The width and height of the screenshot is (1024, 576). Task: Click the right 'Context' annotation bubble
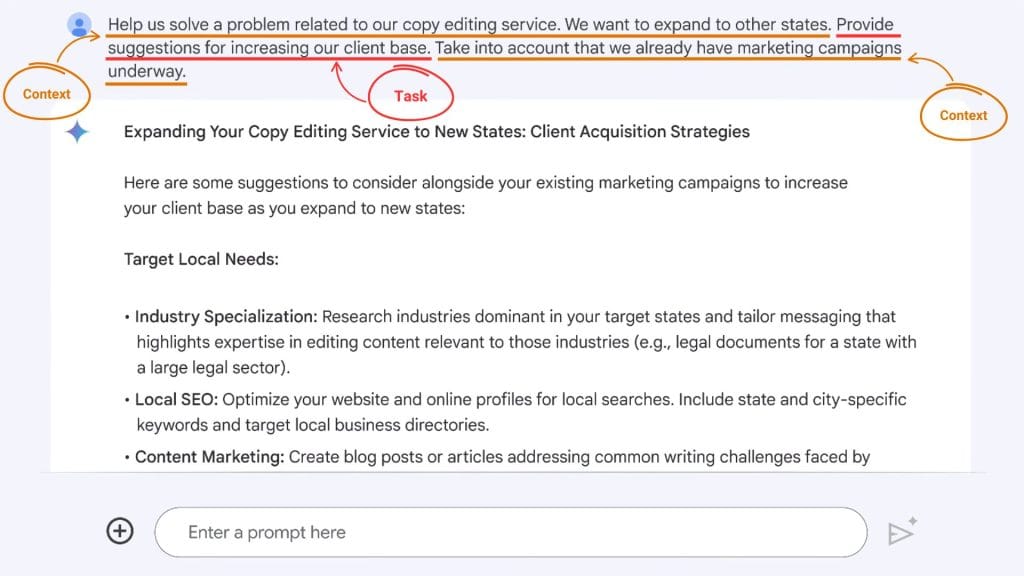click(963, 115)
